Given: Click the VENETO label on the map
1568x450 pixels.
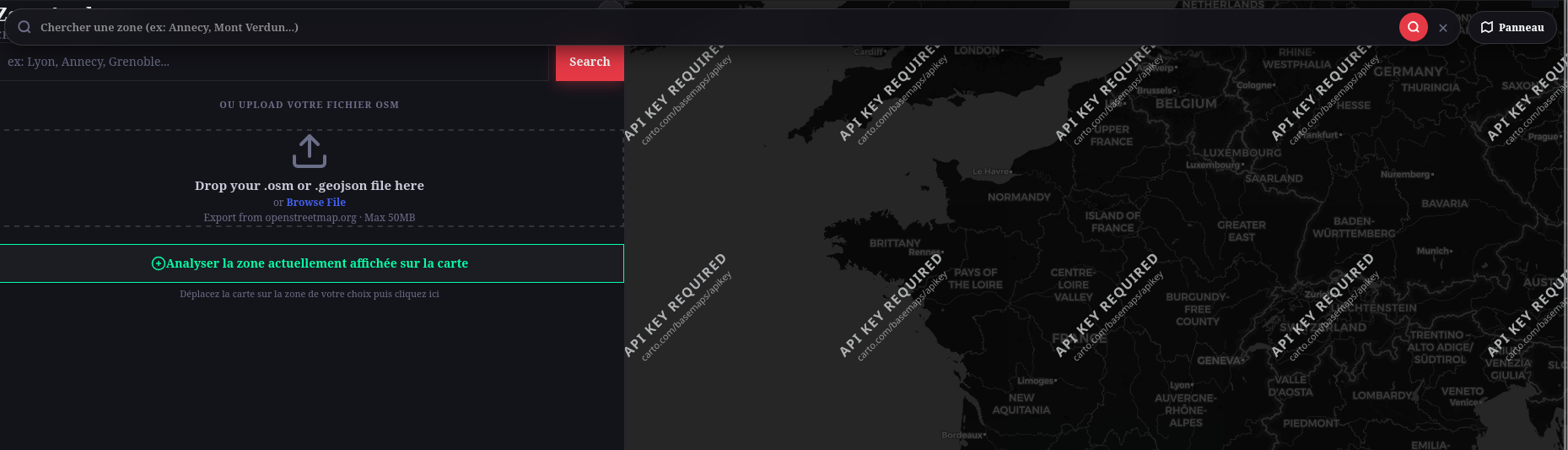Looking at the screenshot, I should 1462,392.
